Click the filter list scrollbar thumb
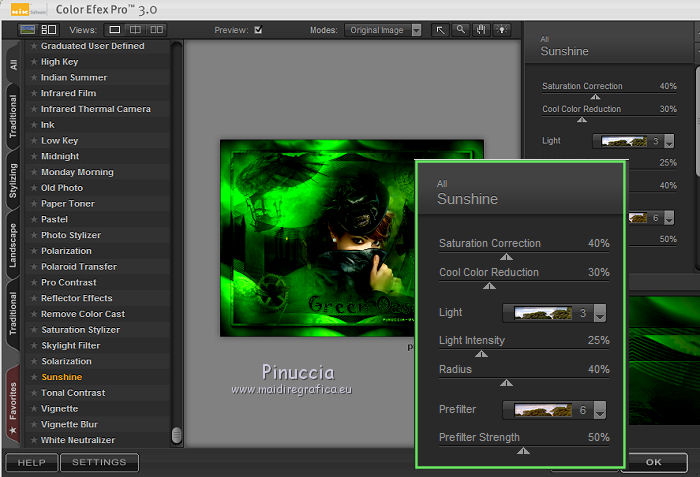Viewport: 700px width, 477px height. pos(177,435)
